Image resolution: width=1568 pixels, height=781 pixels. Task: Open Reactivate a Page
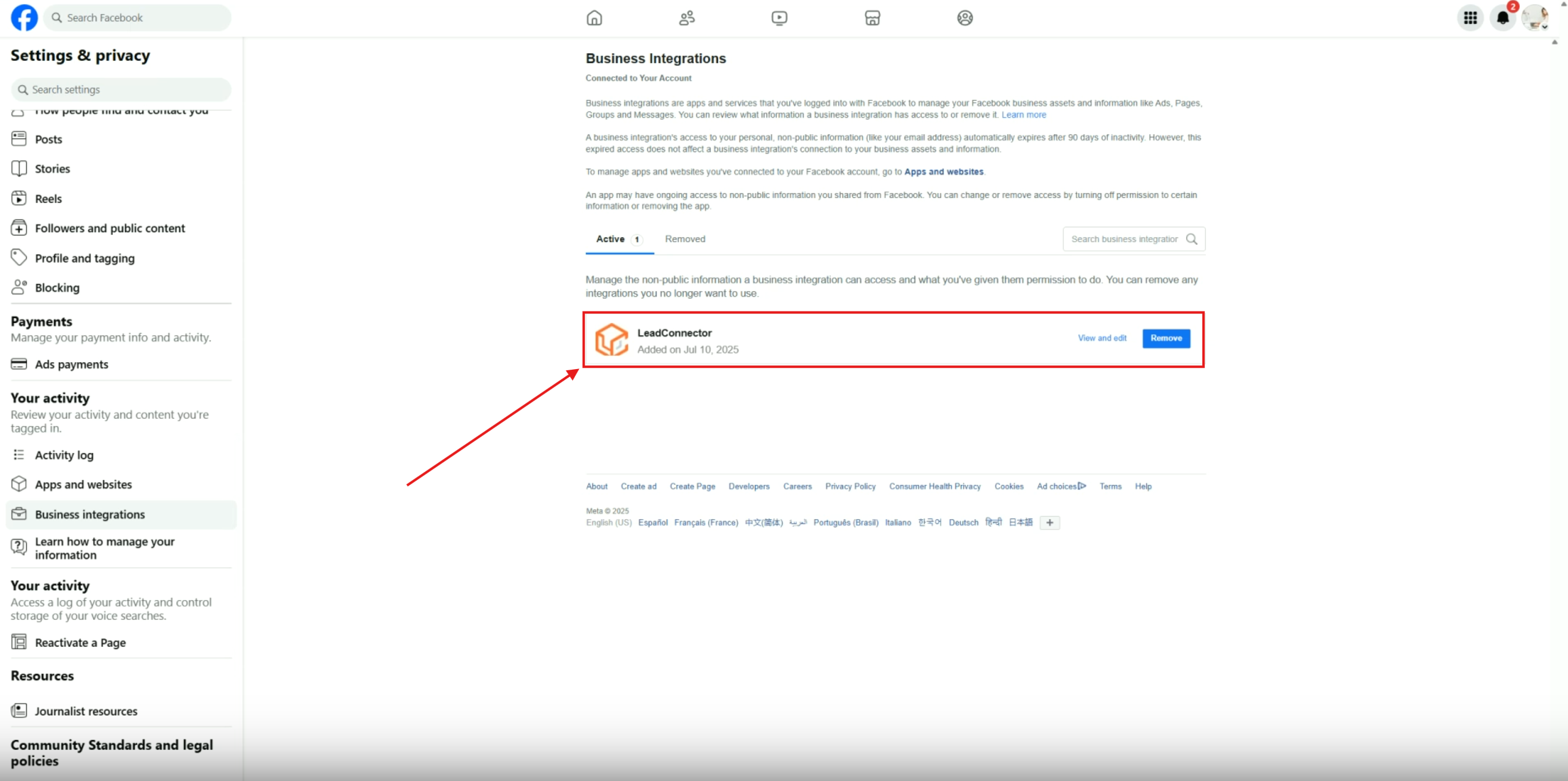point(121,642)
